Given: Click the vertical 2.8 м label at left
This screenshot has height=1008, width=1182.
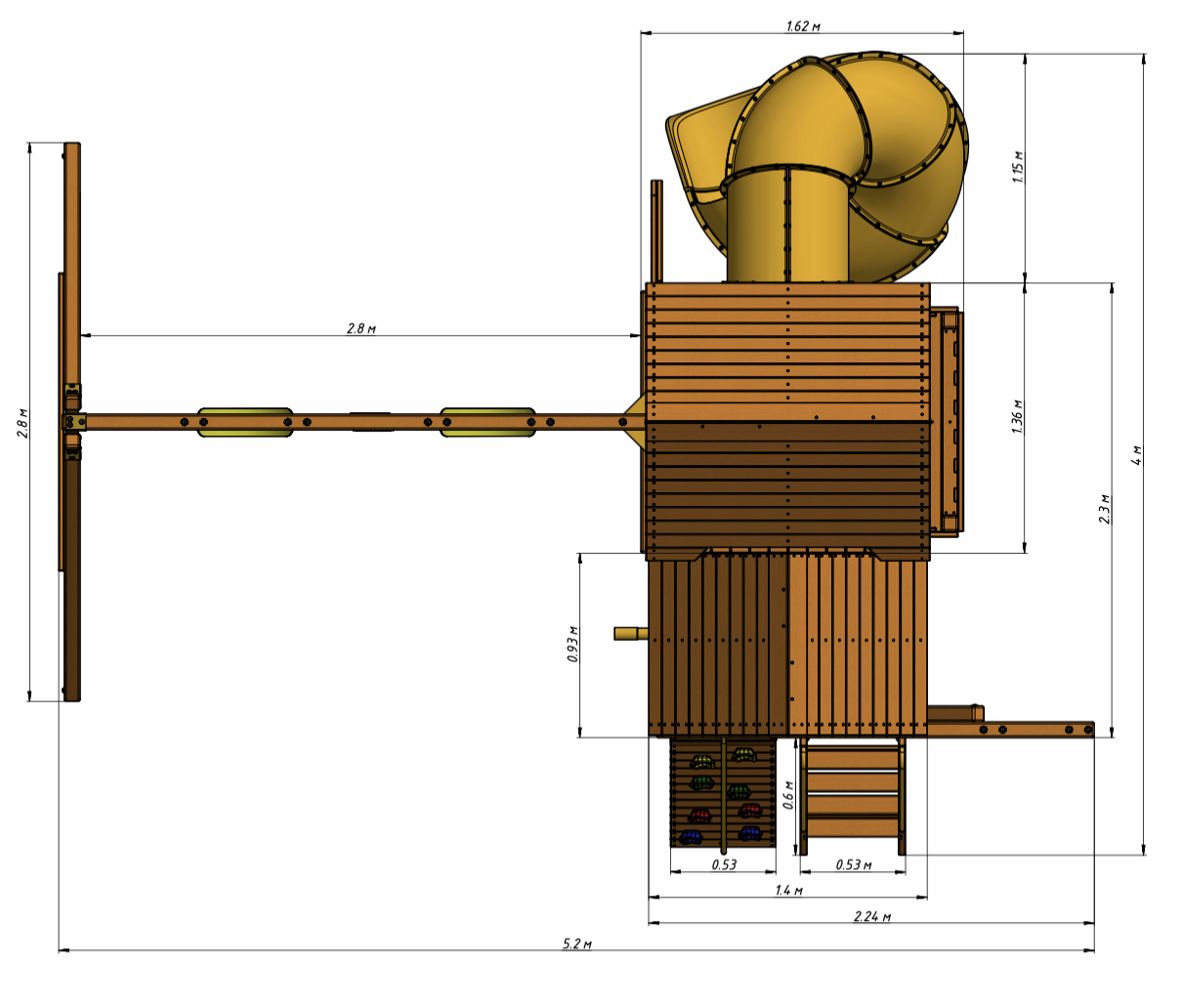Looking at the screenshot, I should coord(23,423).
